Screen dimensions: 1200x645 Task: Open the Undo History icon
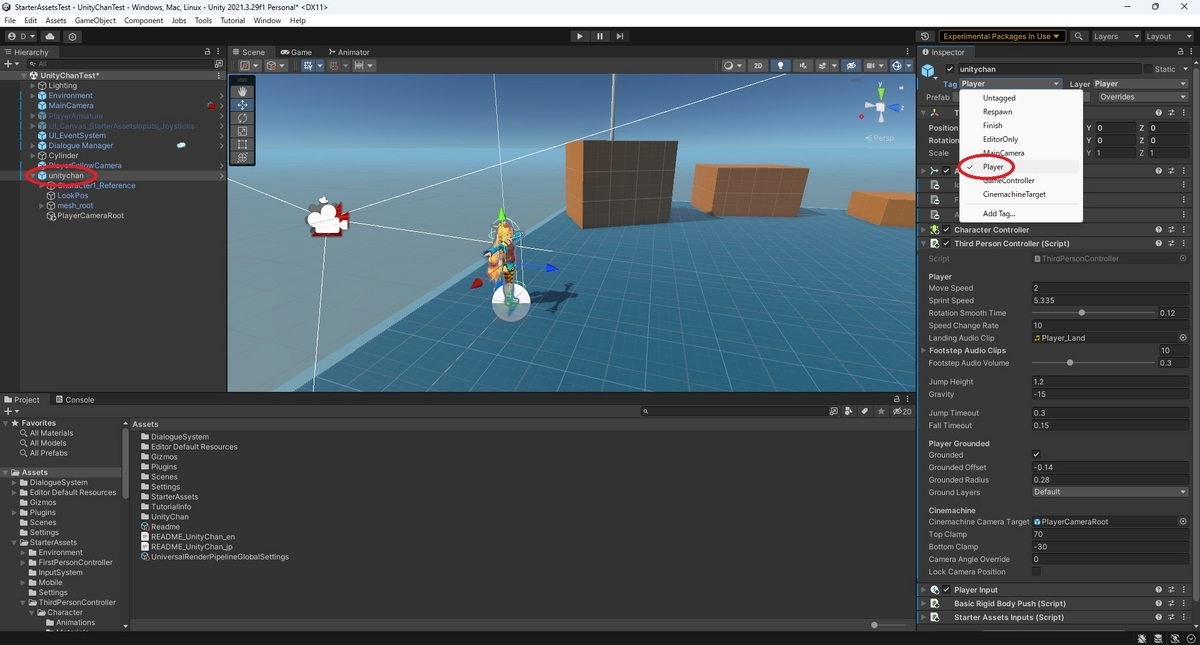[924, 36]
